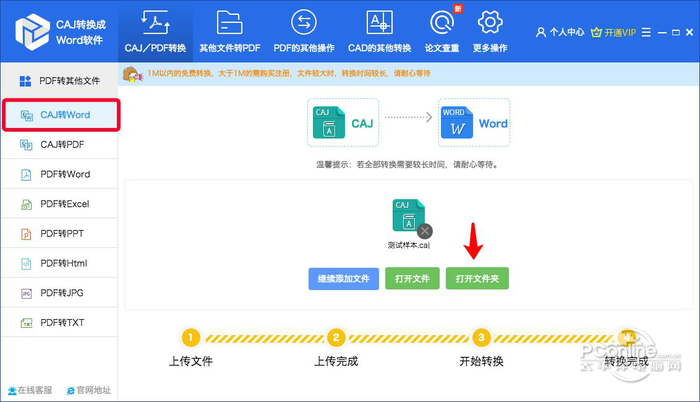Switch to PDF的其他操作 tab
Screen dimensions: 700x402
click(304, 32)
